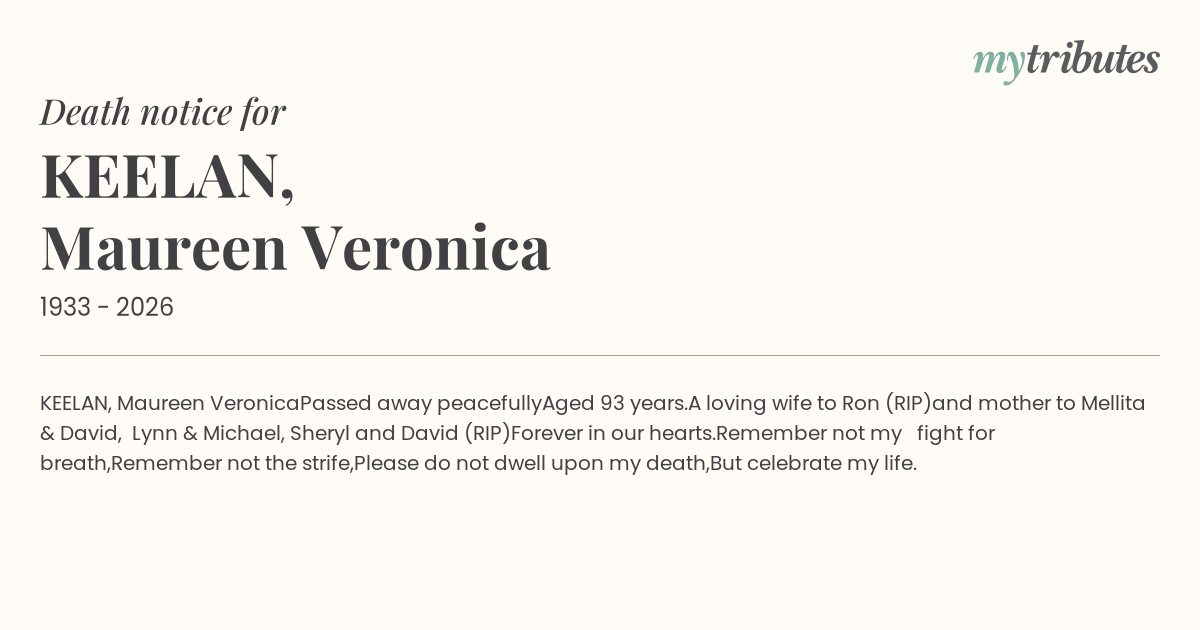Click 'tributes' part of the logo
The height and width of the screenshot is (630, 1200).
tap(1092, 60)
